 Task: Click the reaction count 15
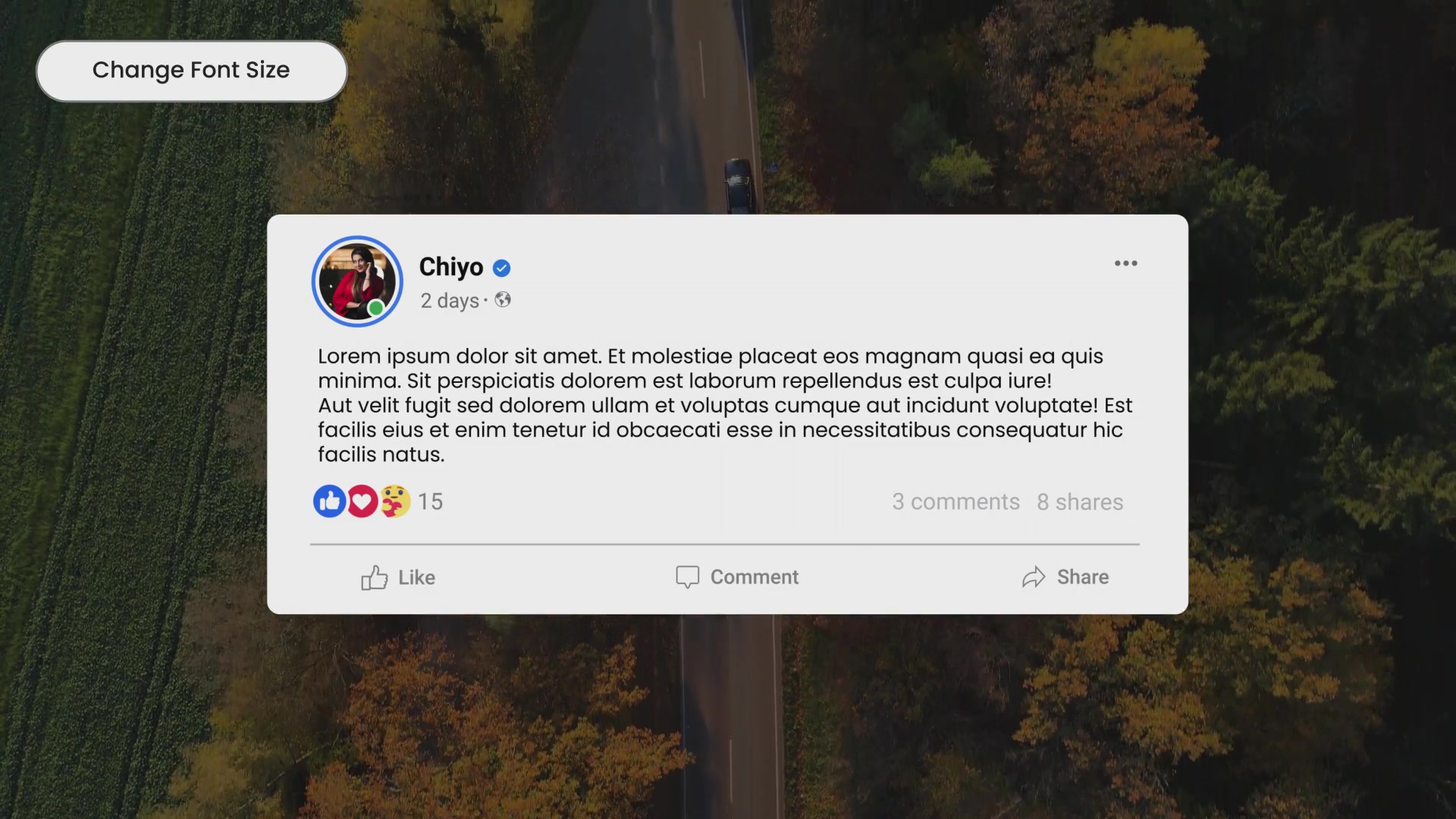tap(430, 502)
